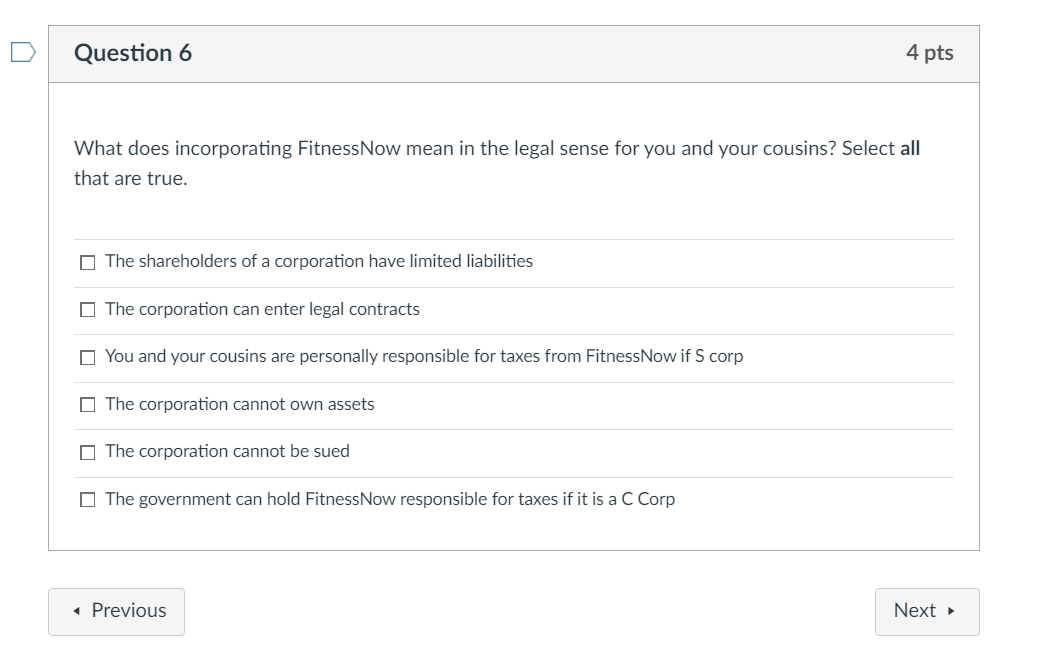
Task: Tick the corporation can enter legal contracts box
Action: coord(88,310)
